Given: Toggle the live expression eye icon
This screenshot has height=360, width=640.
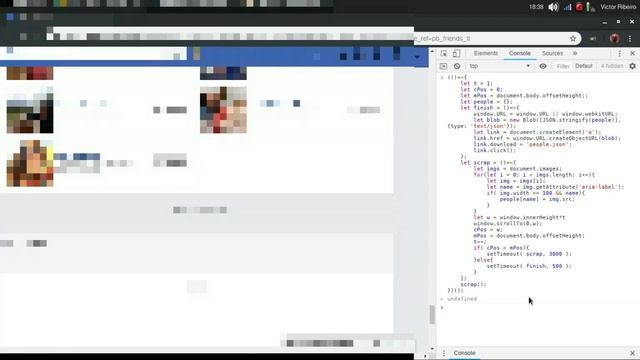Looking at the screenshot, I should [x=543, y=66].
